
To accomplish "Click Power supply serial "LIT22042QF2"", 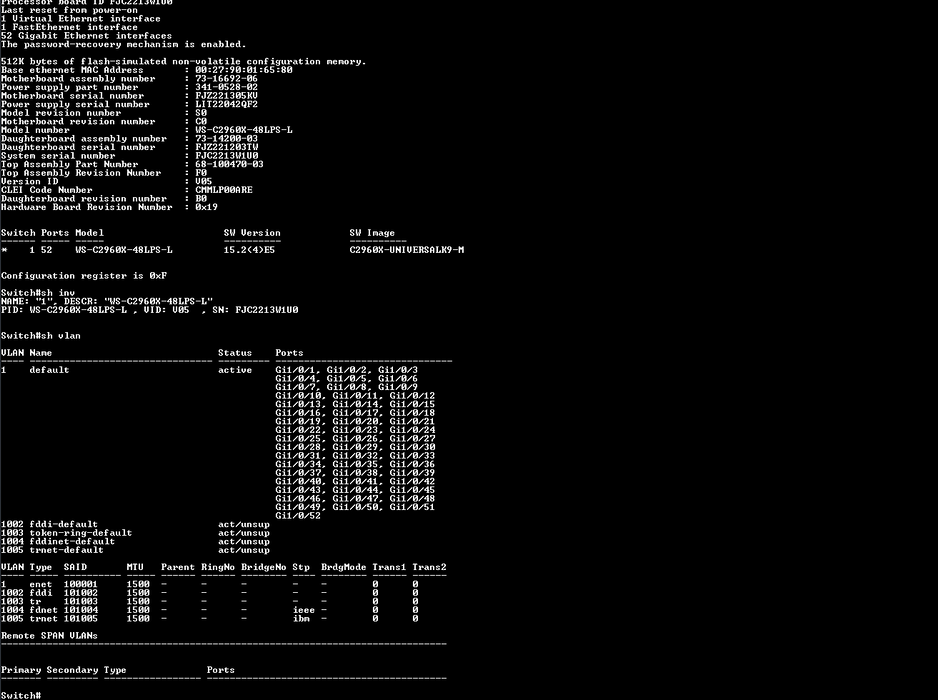I will [x=226, y=104].
